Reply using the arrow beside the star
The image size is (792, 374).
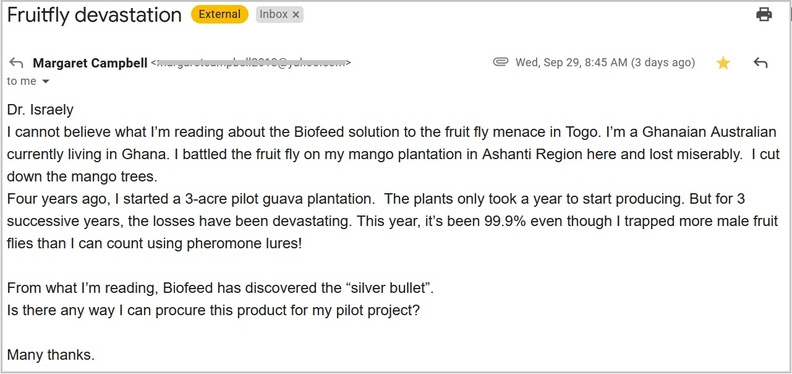pos(760,63)
